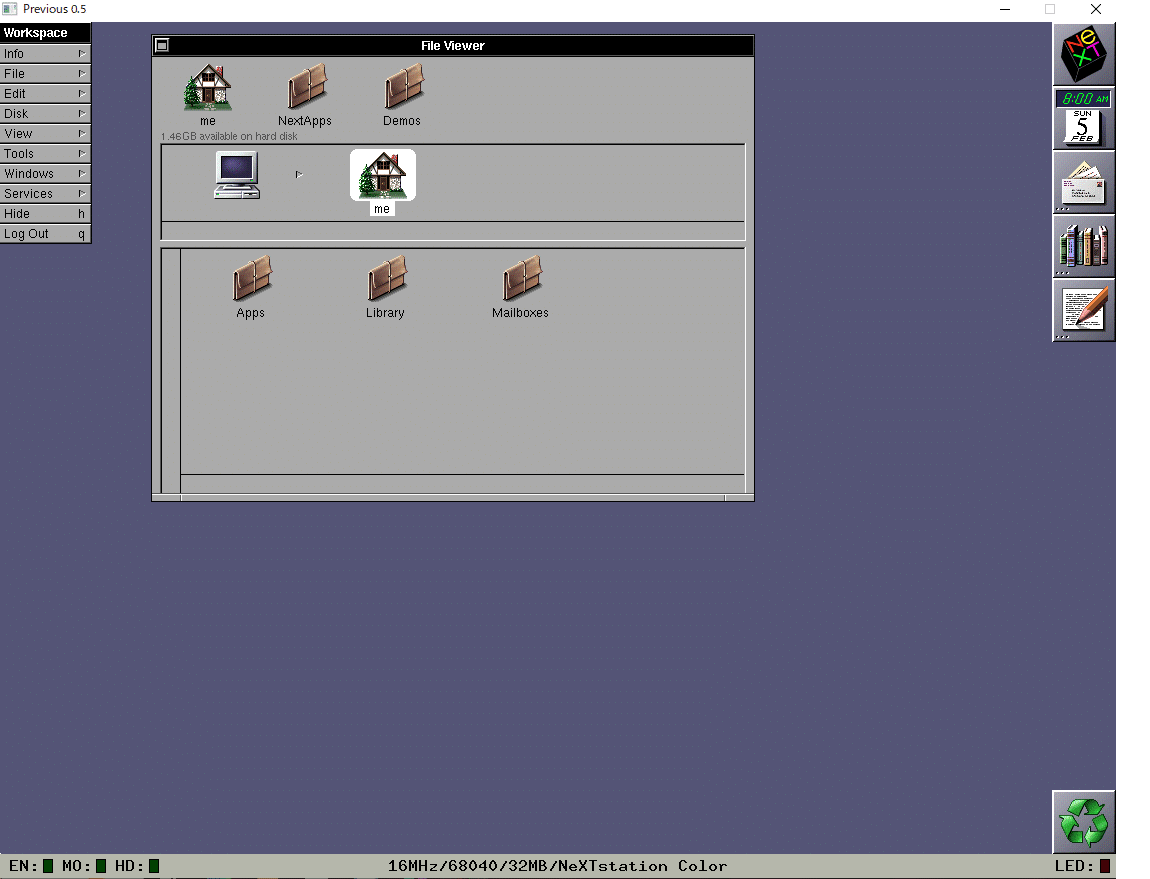Expand the View submenu
The width and height of the screenshot is (1150, 879).
pos(45,134)
